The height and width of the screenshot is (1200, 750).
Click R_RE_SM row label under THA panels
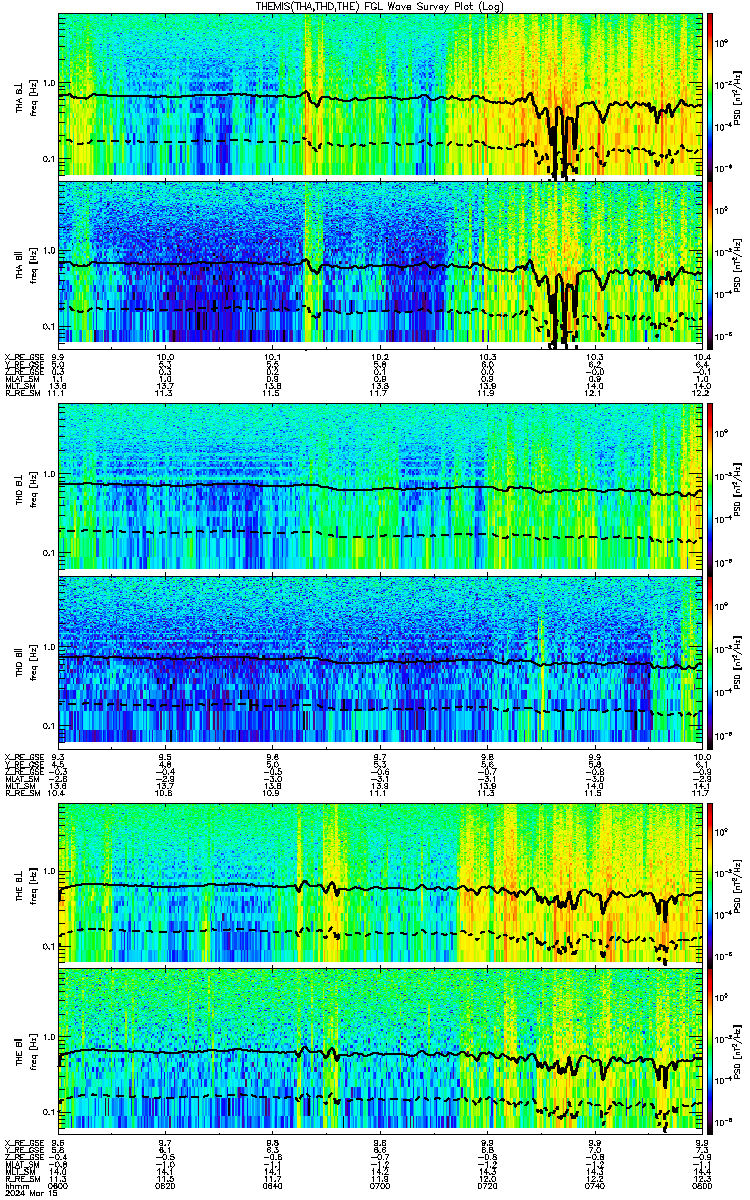[x=22, y=393]
